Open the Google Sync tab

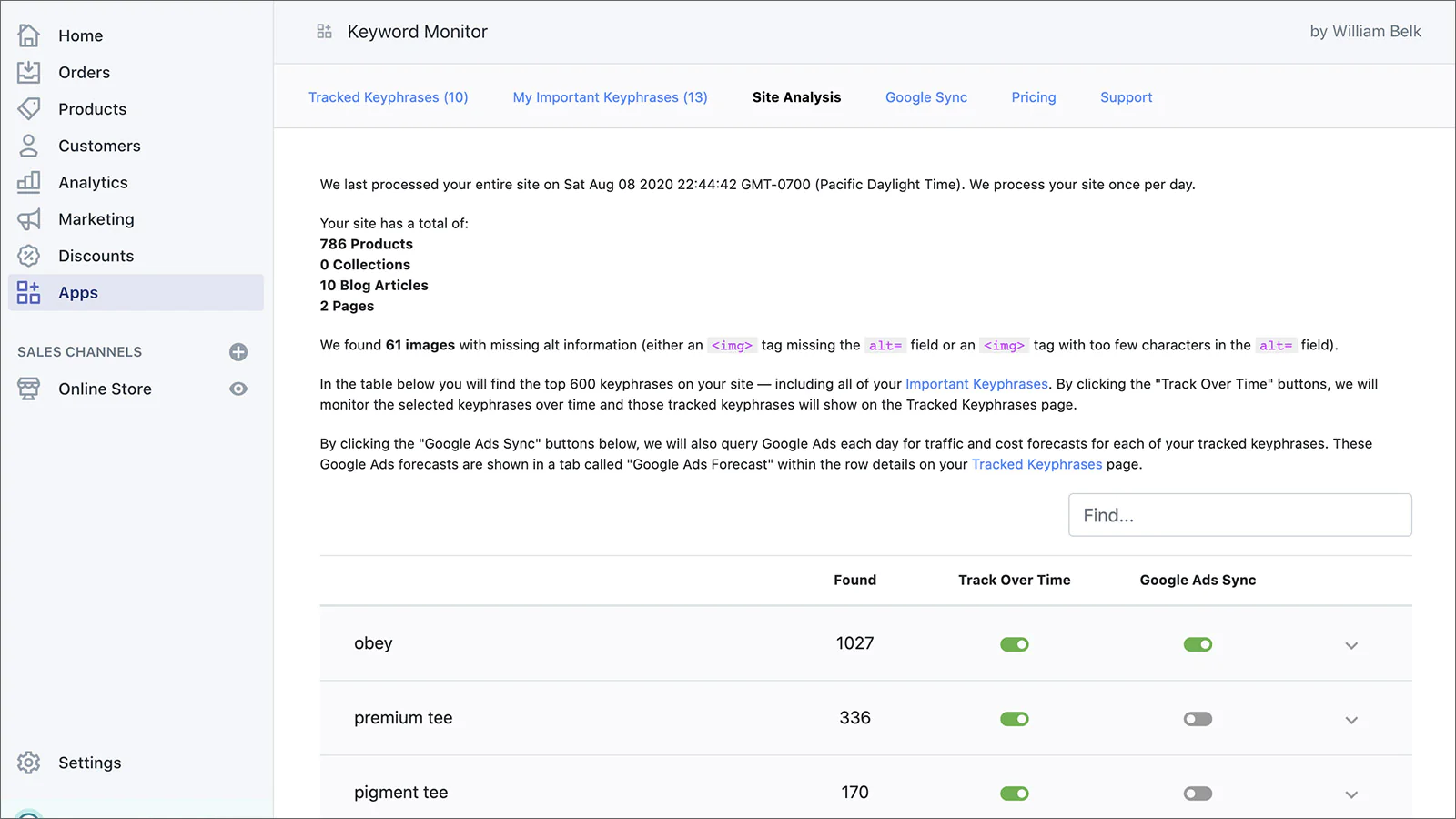[x=925, y=97]
